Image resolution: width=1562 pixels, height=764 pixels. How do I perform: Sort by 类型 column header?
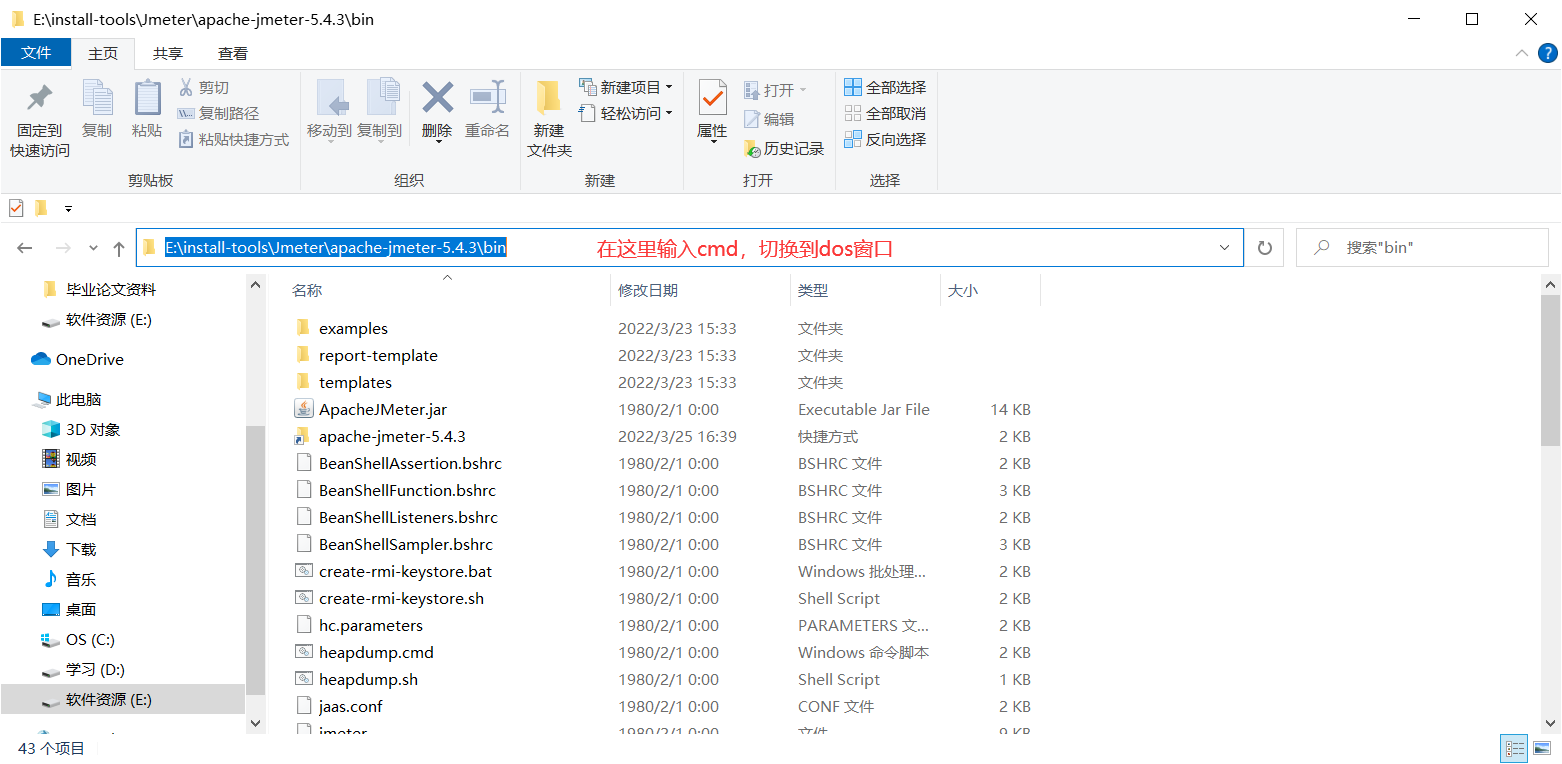[813, 290]
